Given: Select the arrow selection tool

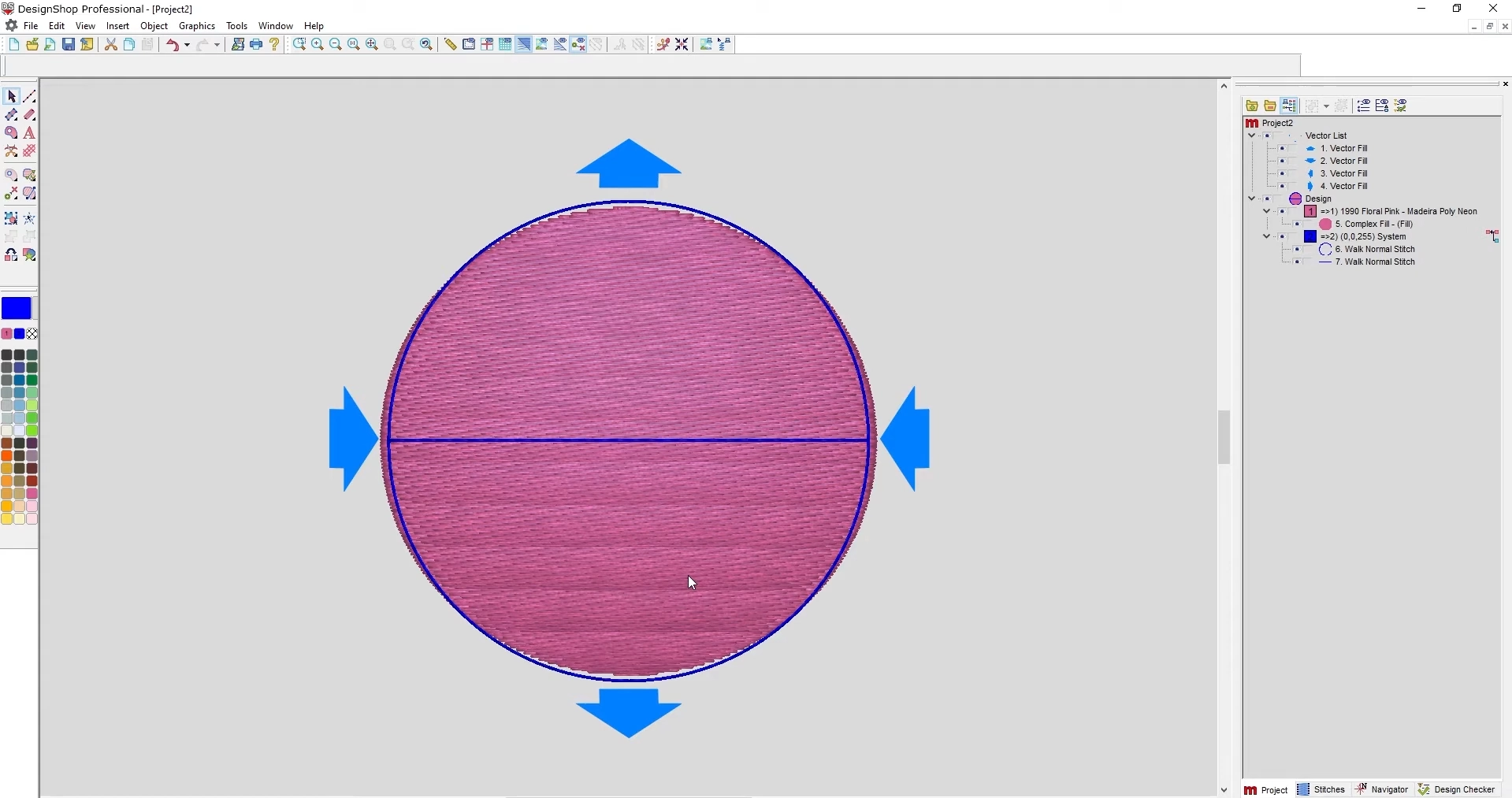Looking at the screenshot, I should coord(11,96).
